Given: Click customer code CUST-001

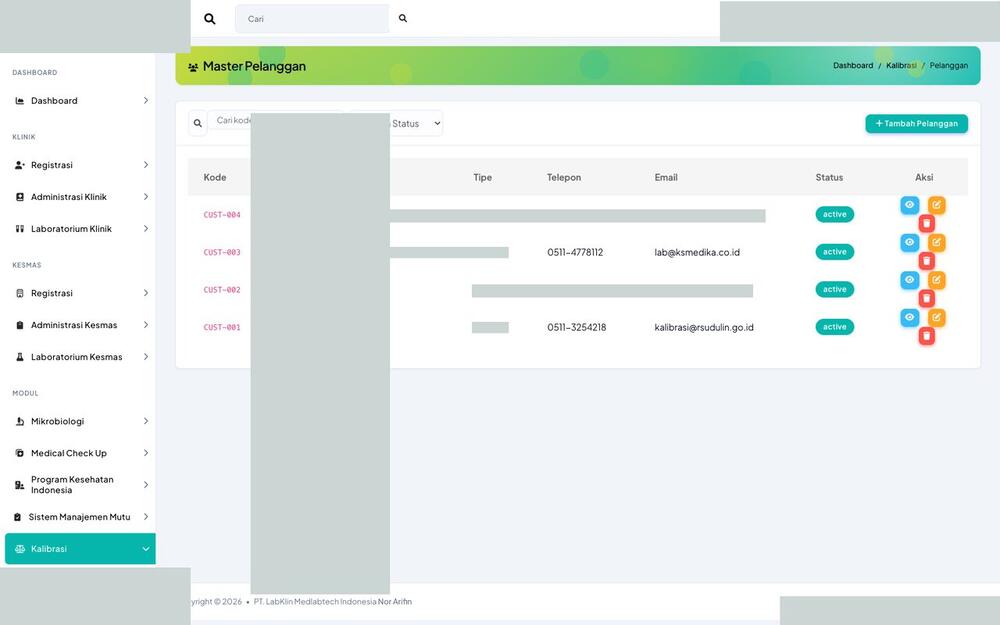Looking at the screenshot, I should coord(222,327).
